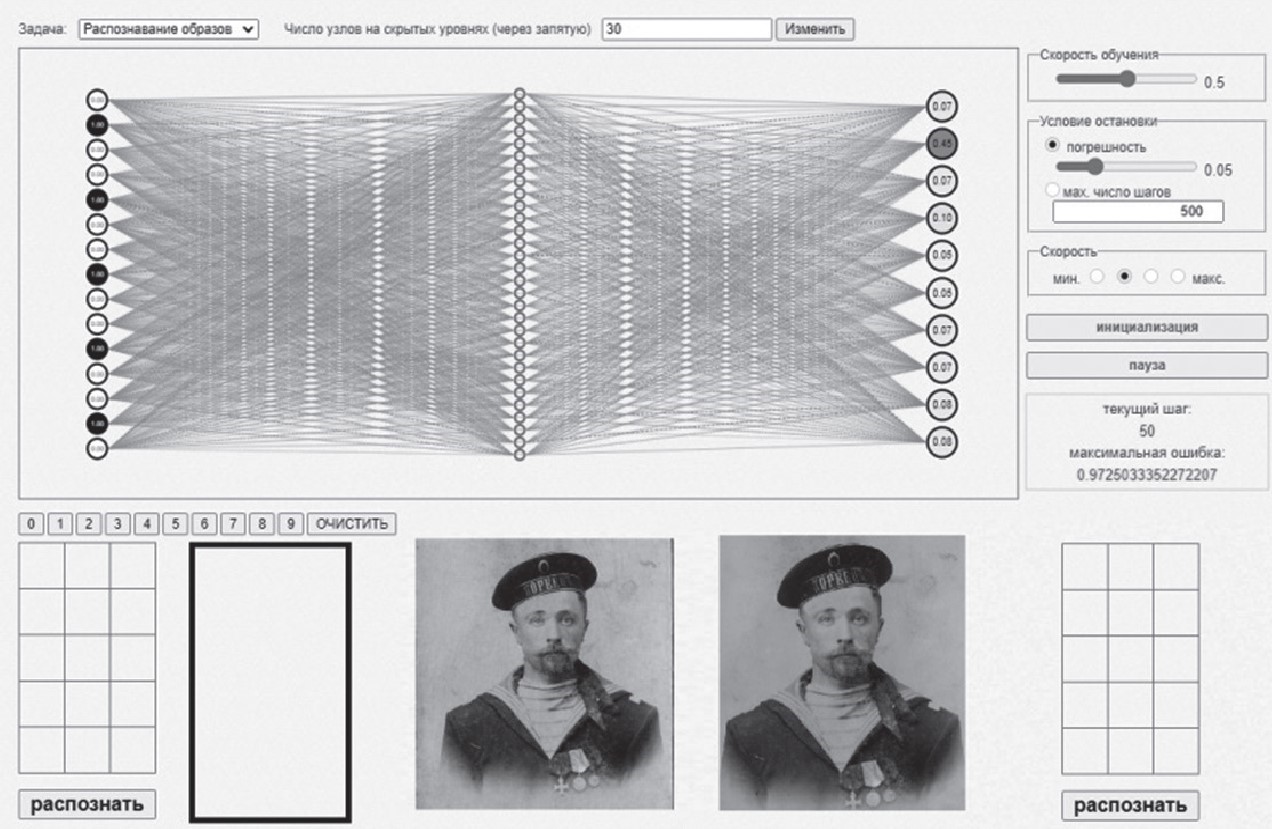The width and height of the screenshot is (1272, 829).
Task: Click the max steps field showing 500
Action: (x=1137, y=211)
